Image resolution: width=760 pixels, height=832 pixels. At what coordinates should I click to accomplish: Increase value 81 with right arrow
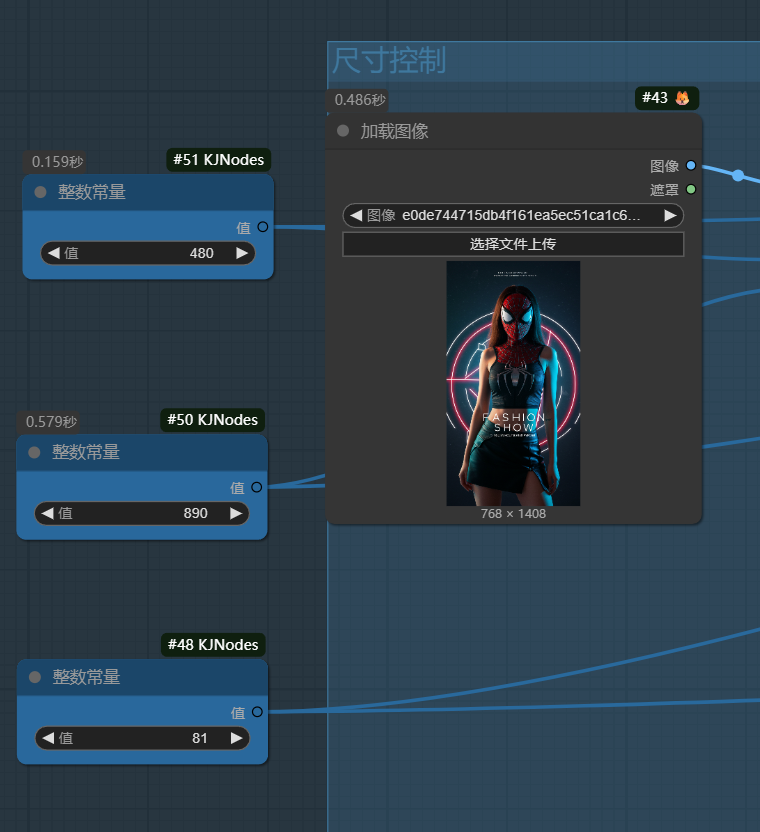pos(236,738)
